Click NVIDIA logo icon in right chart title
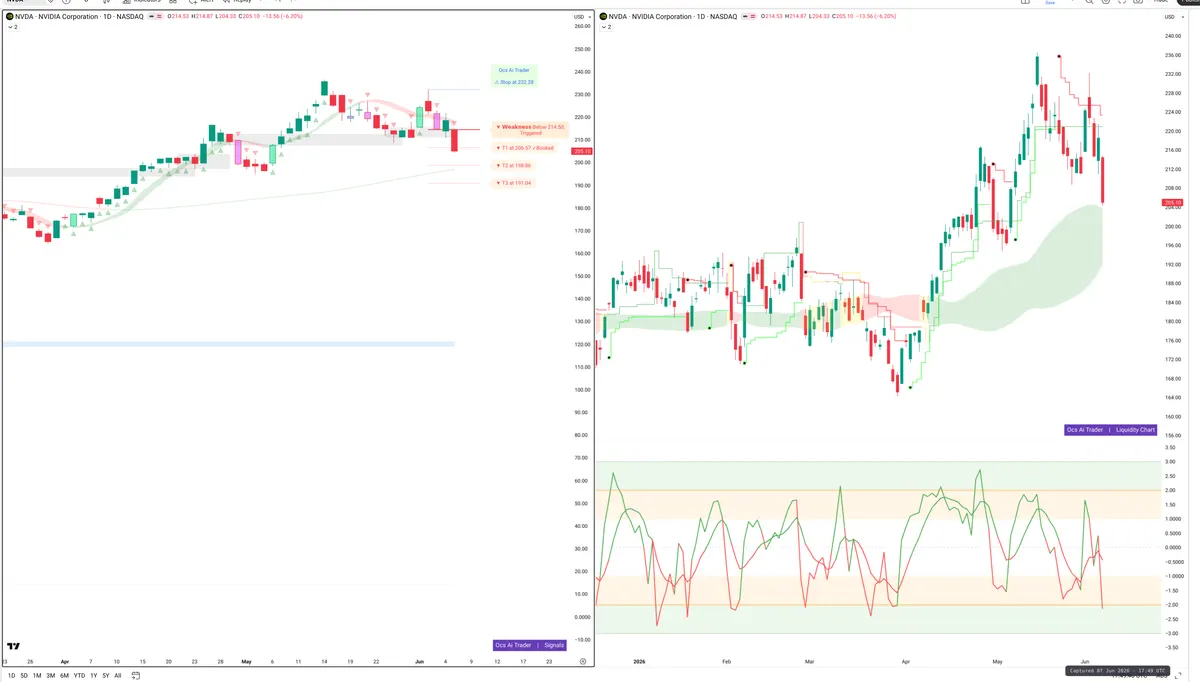The image size is (1200, 682). pos(603,17)
